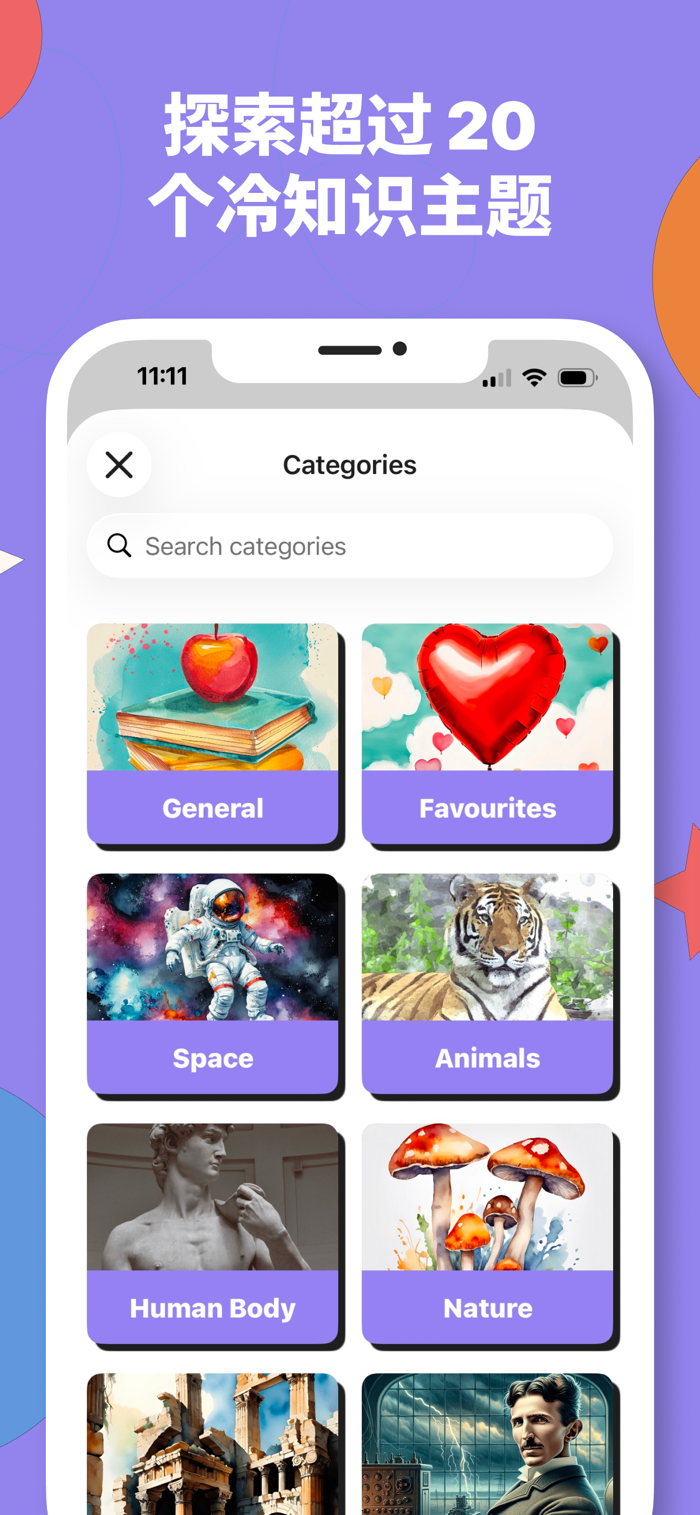Choose the Nature category label

(487, 1308)
